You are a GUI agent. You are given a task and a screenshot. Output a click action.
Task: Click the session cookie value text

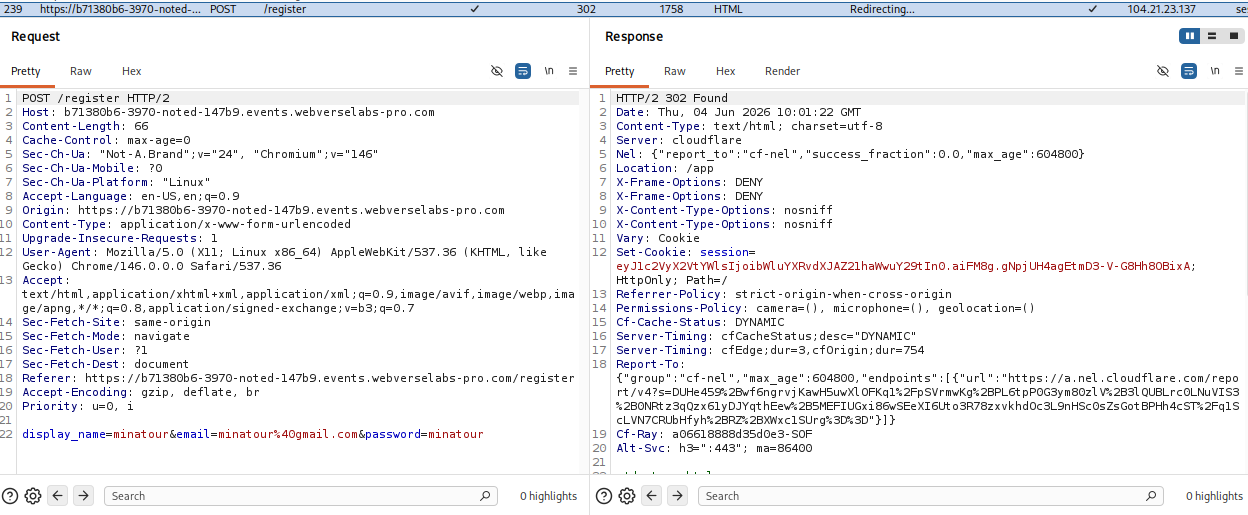coord(905,266)
